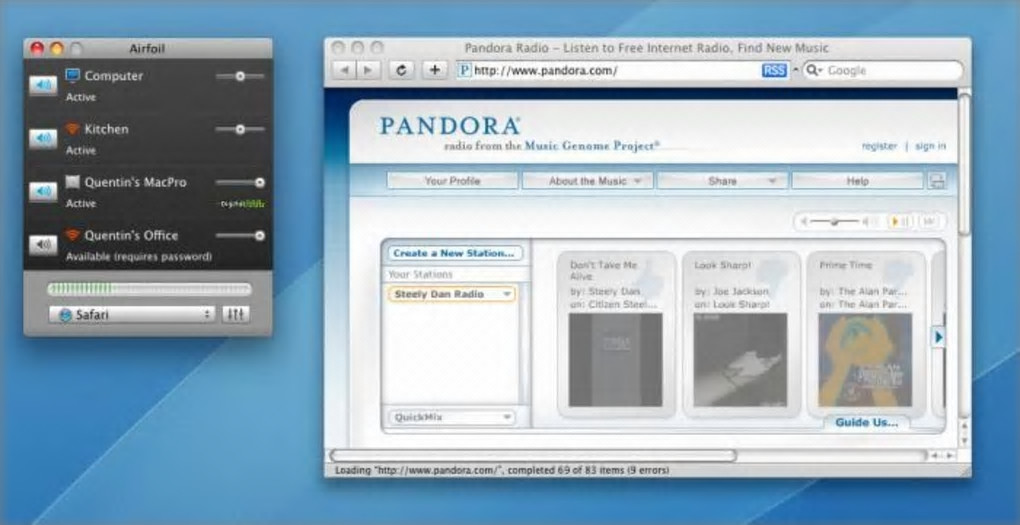Click the Pandora logo

[x=450, y=126]
